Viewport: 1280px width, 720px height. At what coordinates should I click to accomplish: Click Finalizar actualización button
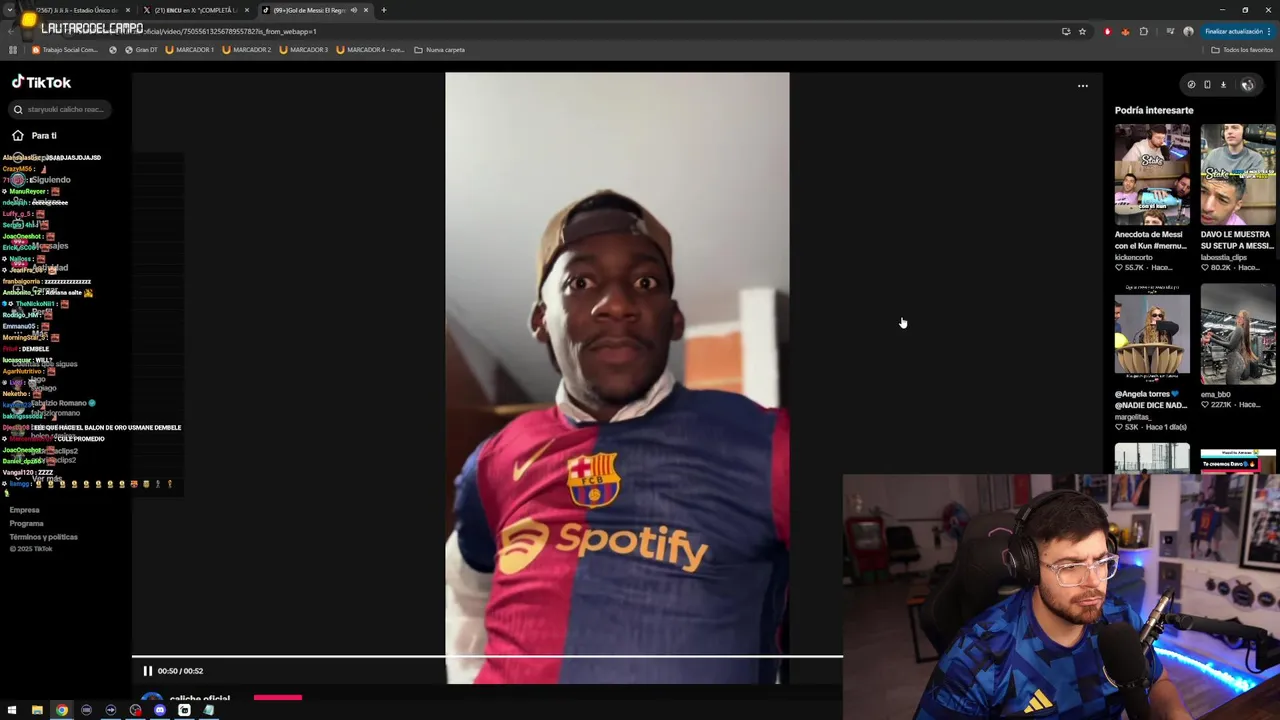click(x=1236, y=31)
